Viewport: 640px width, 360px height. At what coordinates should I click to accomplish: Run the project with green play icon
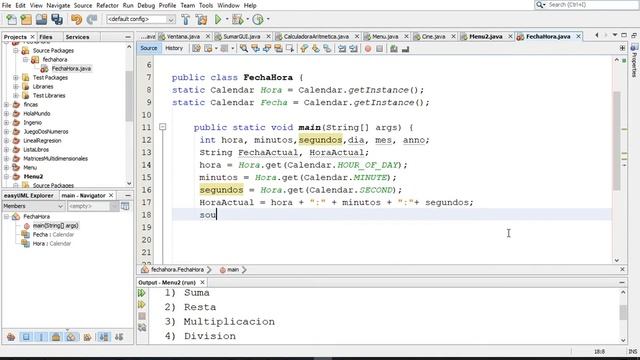point(218,19)
